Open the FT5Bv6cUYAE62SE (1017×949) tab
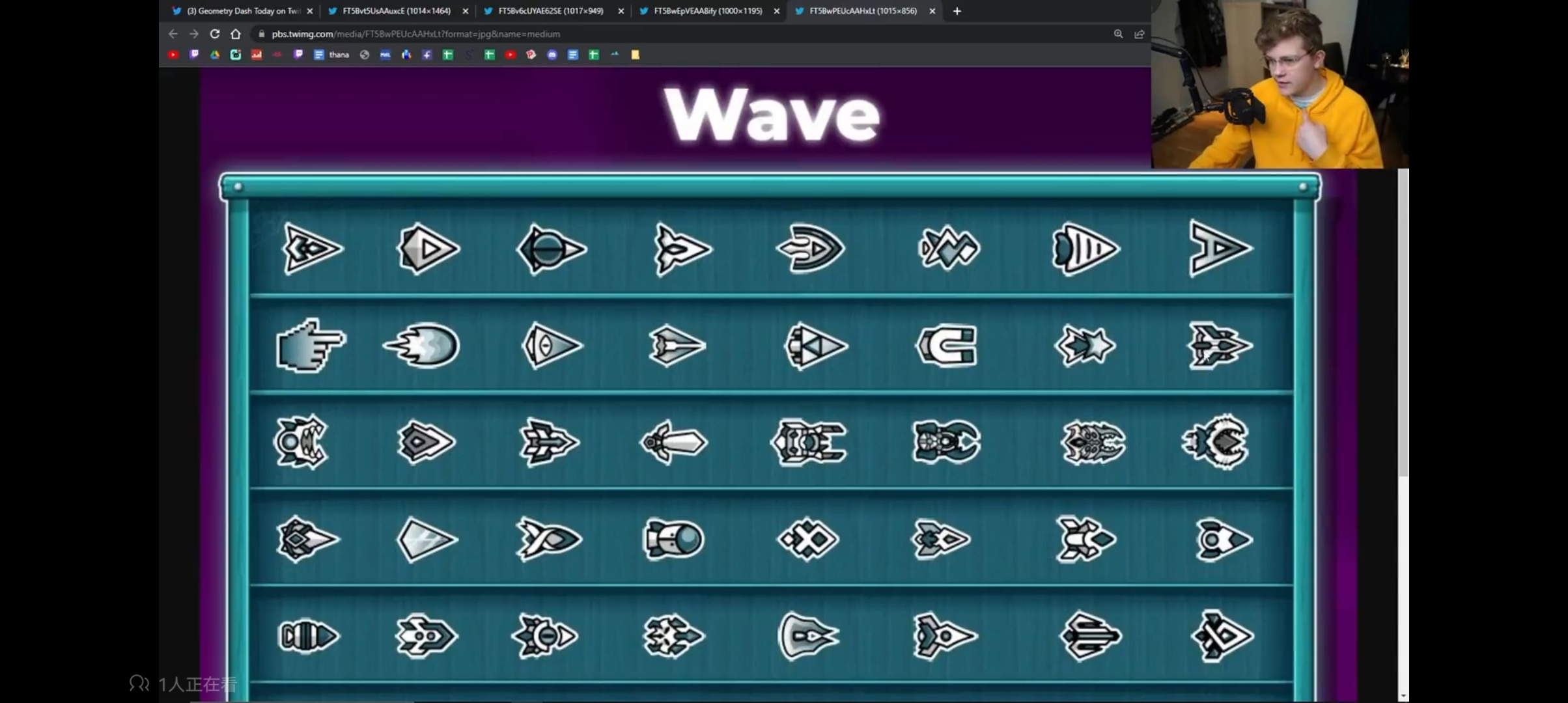The height and width of the screenshot is (703, 1568). click(551, 11)
